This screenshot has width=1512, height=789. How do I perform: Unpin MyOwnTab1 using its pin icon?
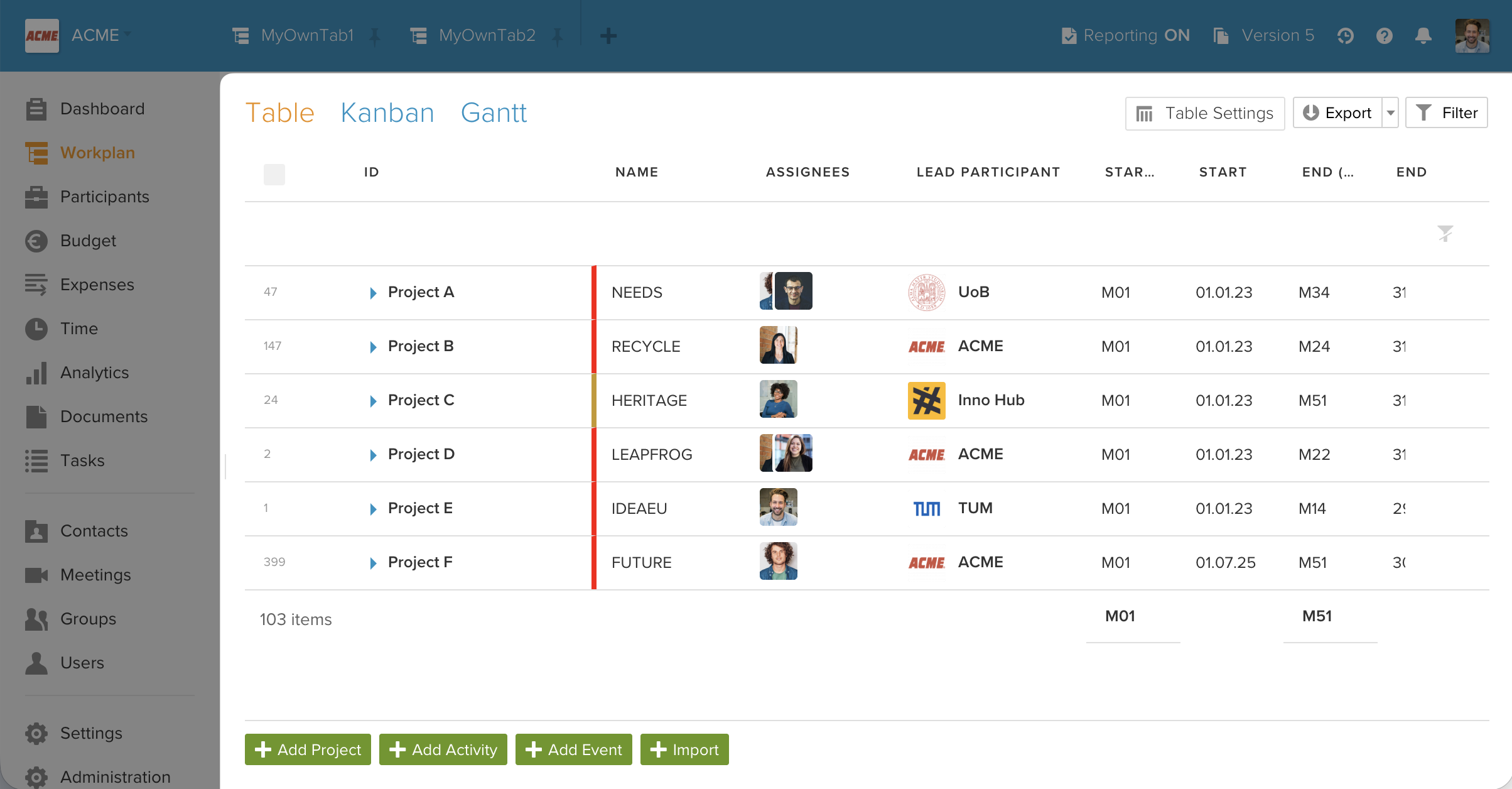coord(375,37)
